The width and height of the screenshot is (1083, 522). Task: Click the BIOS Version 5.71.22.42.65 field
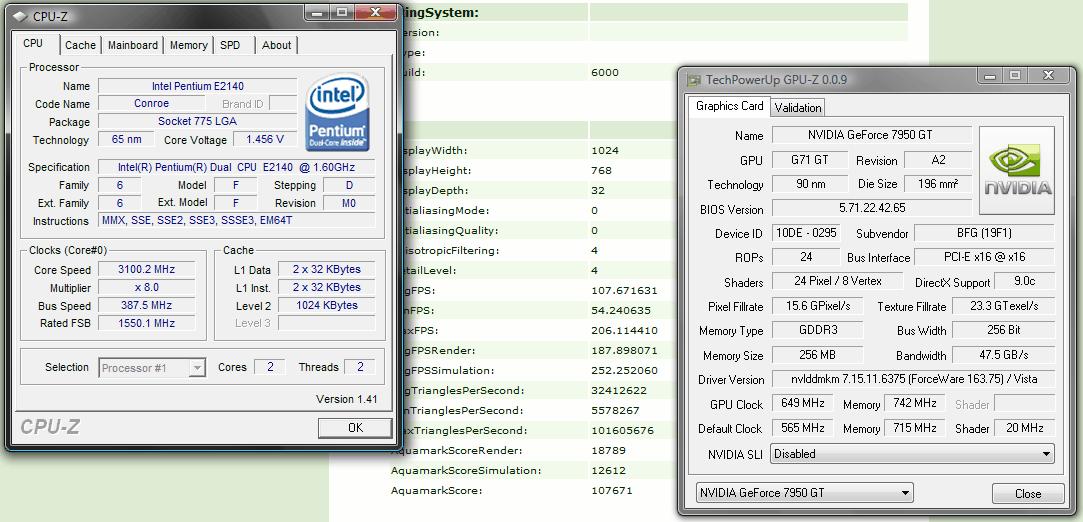(x=872, y=208)
